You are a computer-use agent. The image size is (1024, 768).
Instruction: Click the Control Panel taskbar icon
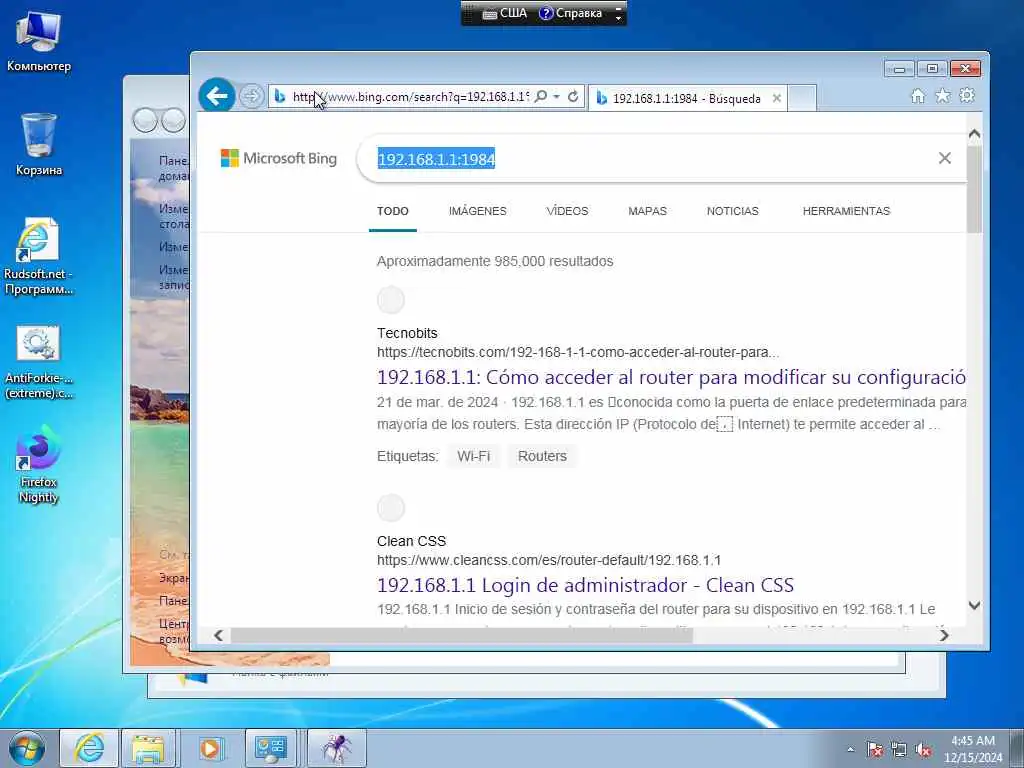270,748
